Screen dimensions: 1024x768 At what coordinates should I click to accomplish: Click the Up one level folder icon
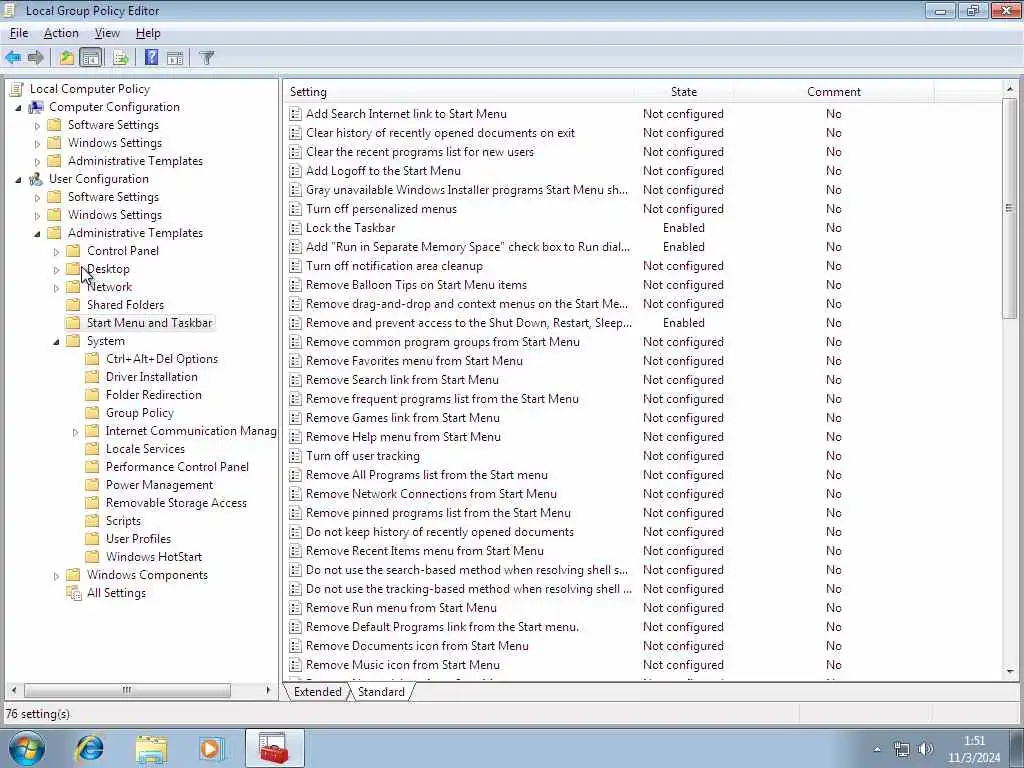[x=67, y=57]
